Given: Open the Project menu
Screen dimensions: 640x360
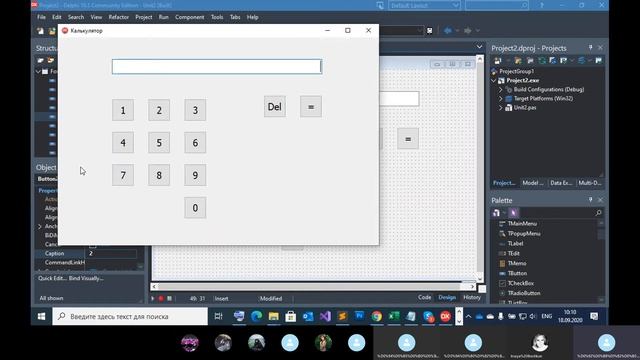Looking at the screenshot, I should point(144,17).
